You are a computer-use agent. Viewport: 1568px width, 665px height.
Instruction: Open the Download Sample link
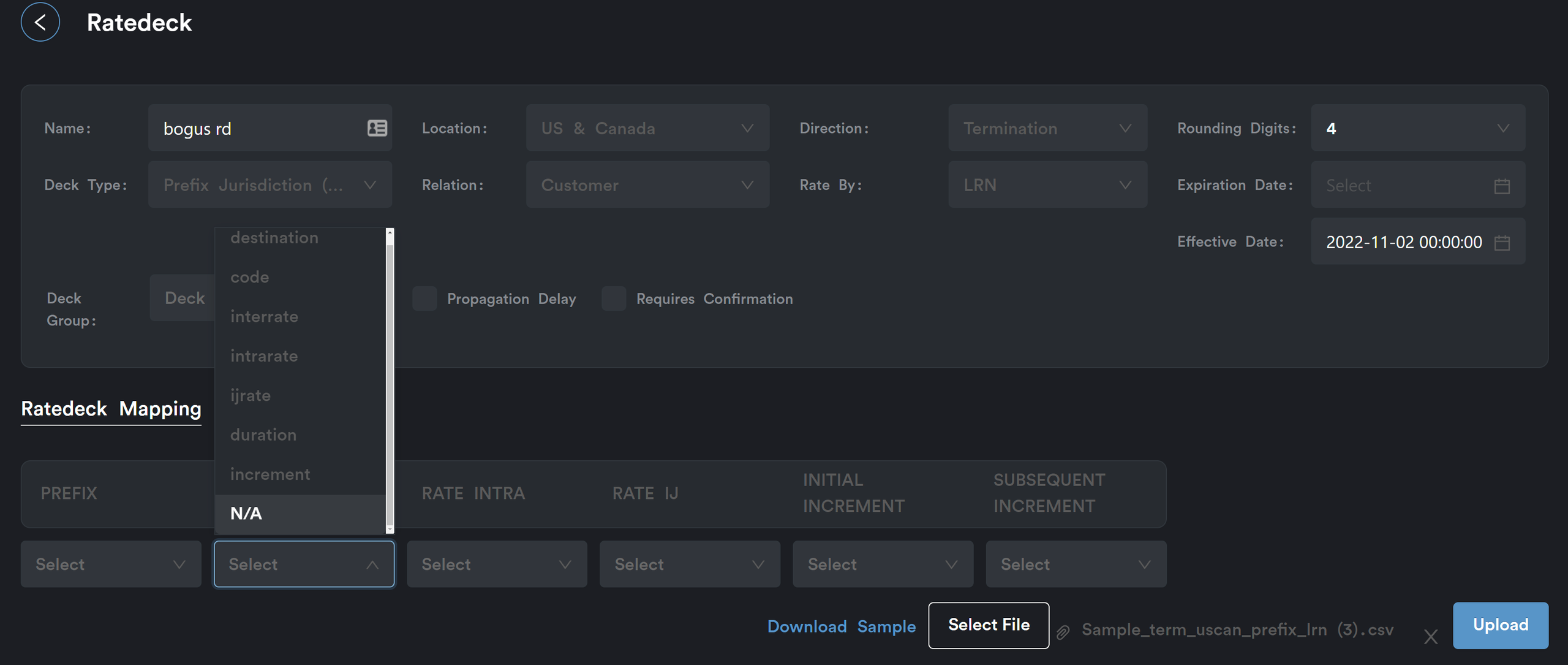(841, 626)
